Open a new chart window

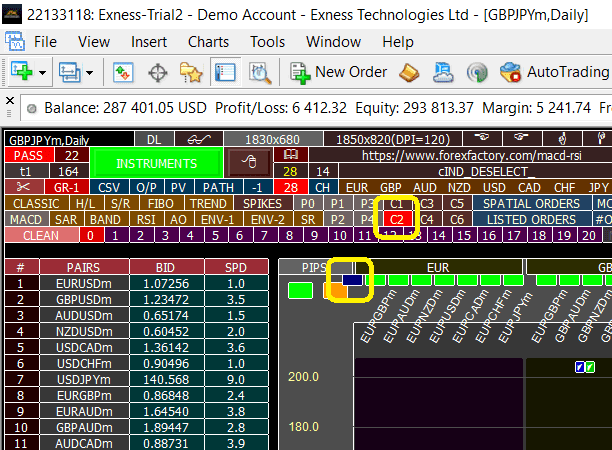click(22, 72)
